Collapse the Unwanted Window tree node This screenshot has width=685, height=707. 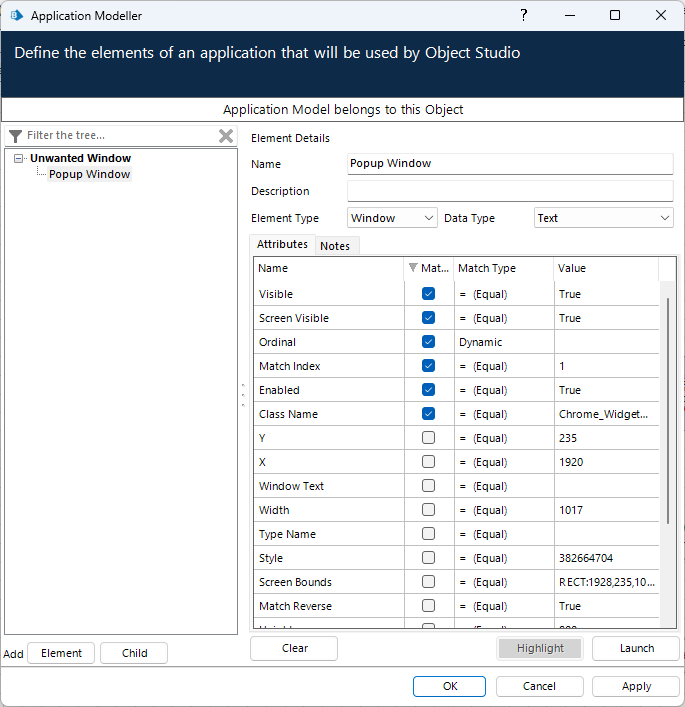19,158
